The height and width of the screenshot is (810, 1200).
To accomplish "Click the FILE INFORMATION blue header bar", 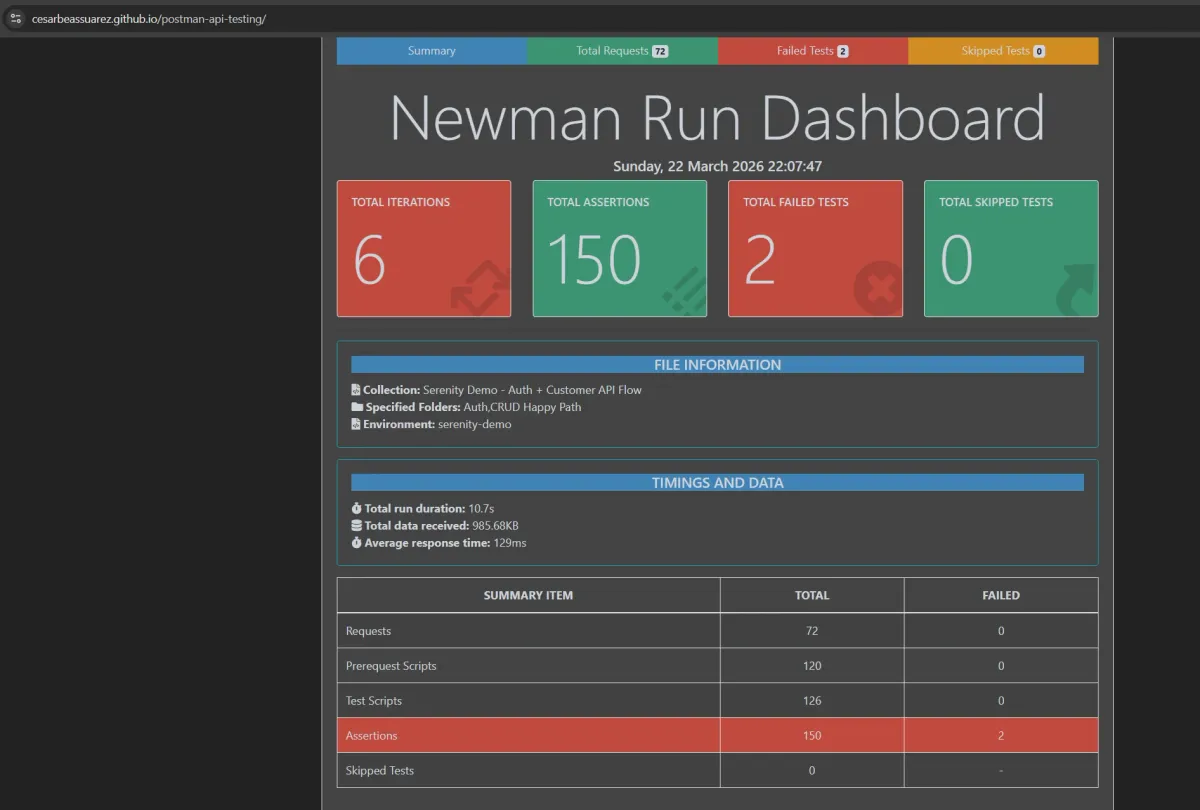I will pyautogui.click(x=717, y=364).
